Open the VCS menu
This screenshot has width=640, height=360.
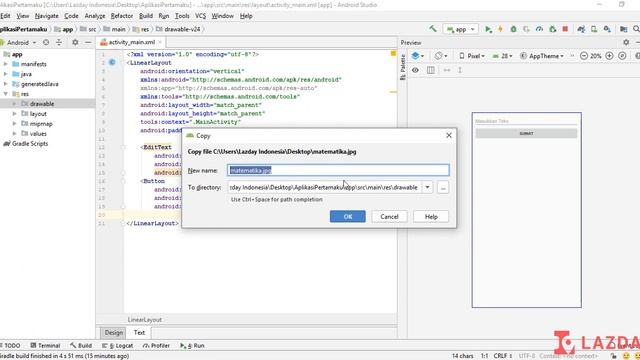200,16
